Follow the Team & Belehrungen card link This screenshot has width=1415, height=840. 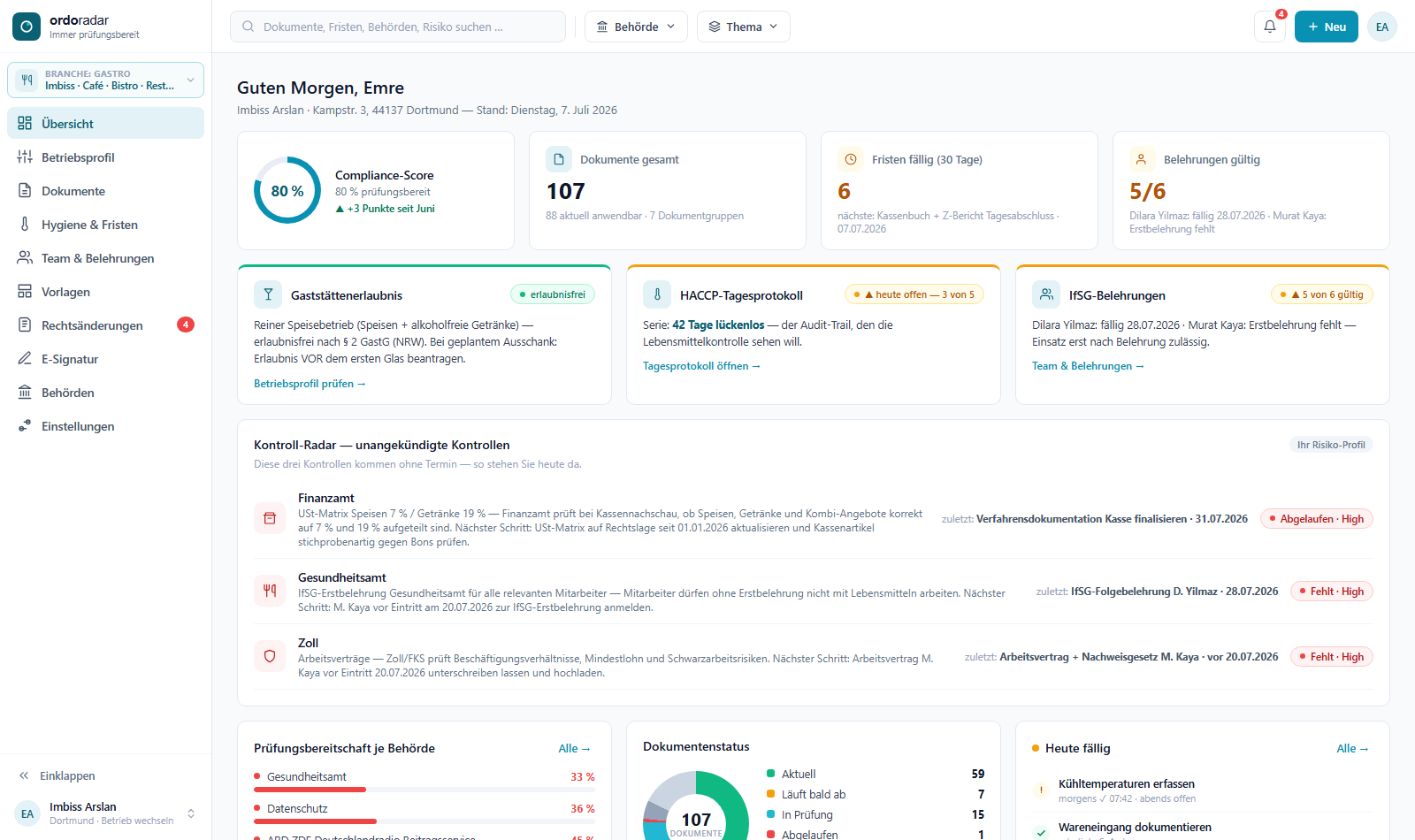click(x=1088, y=366)
